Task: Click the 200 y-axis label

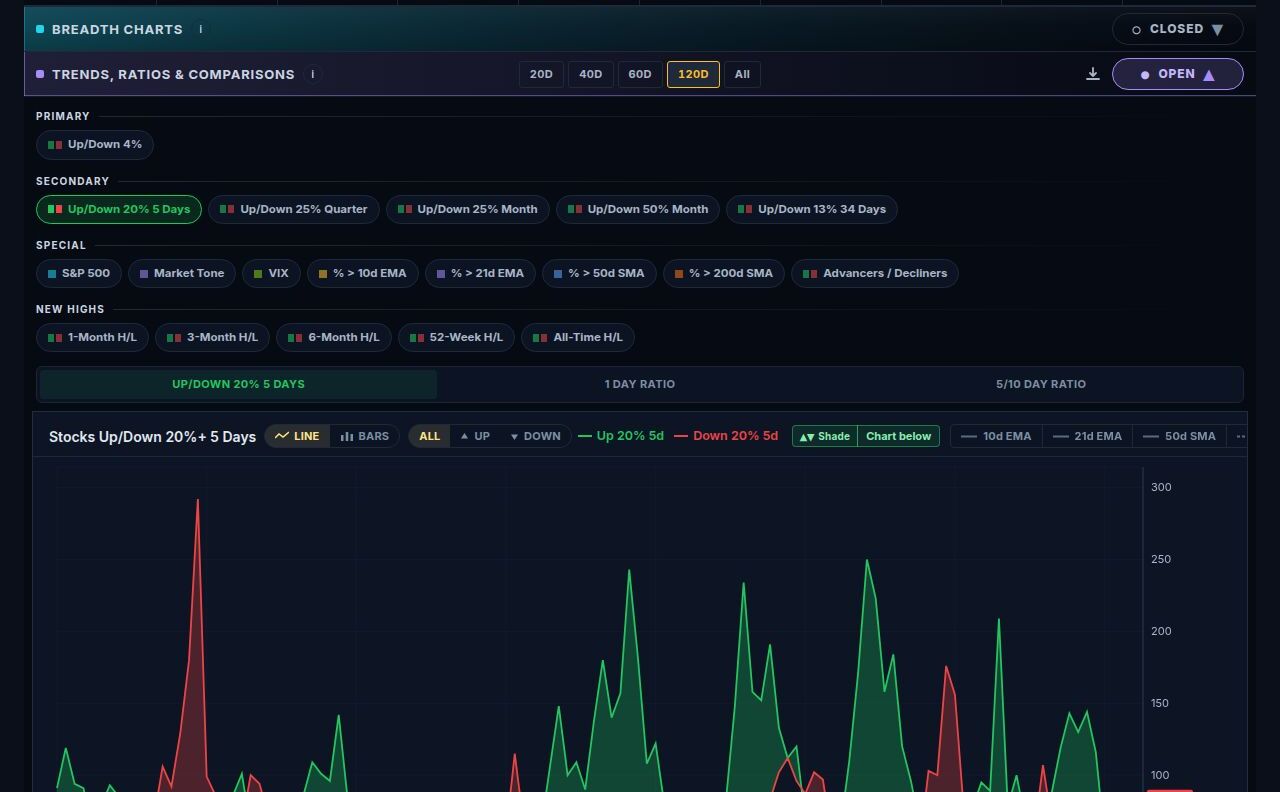Action: point(1161,631)
